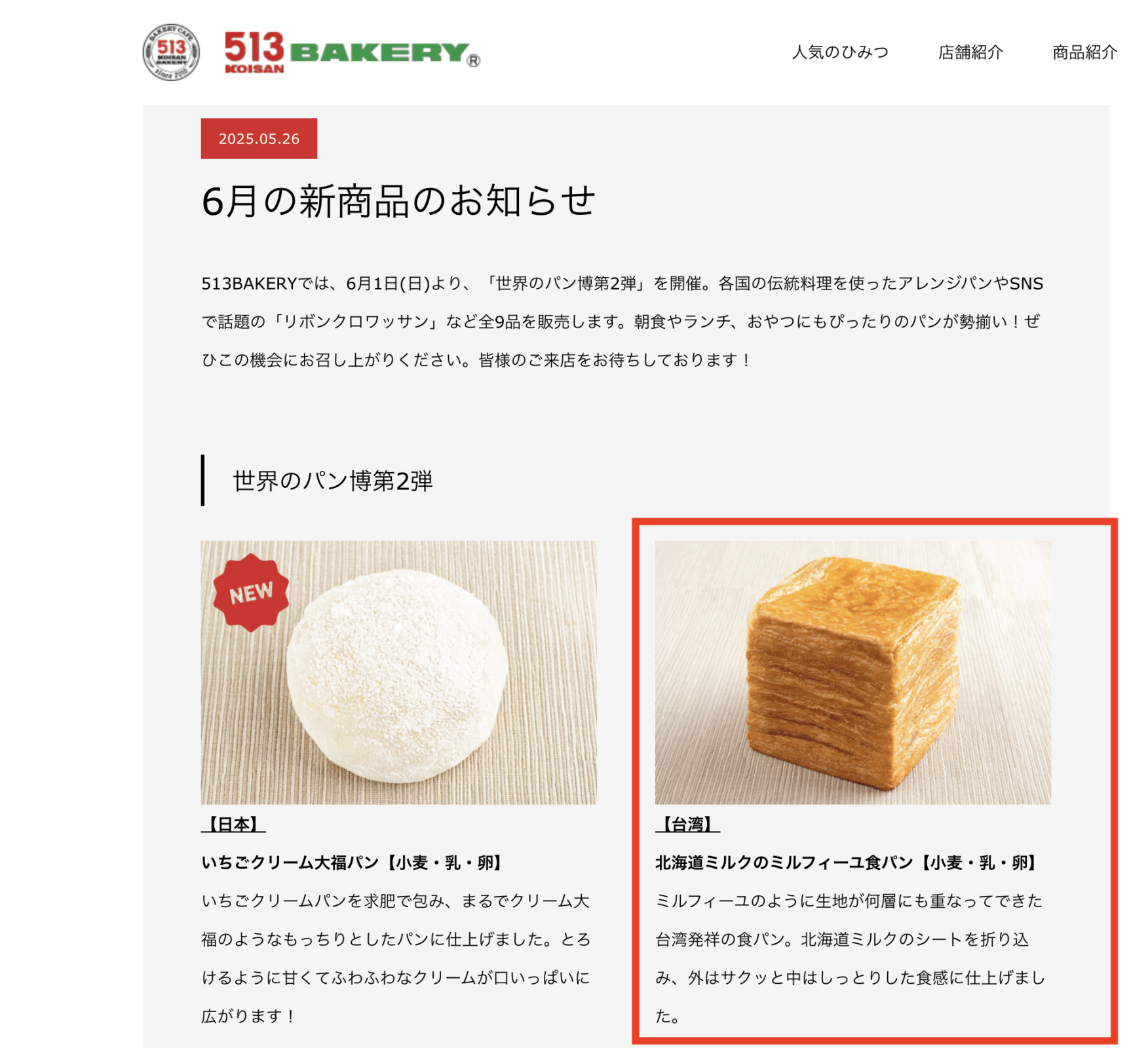This screenshot has height=1048, width=1148.
Task: Click the 2025.05.26 date label
Action: pyautogui.click(x=259, y=138)
